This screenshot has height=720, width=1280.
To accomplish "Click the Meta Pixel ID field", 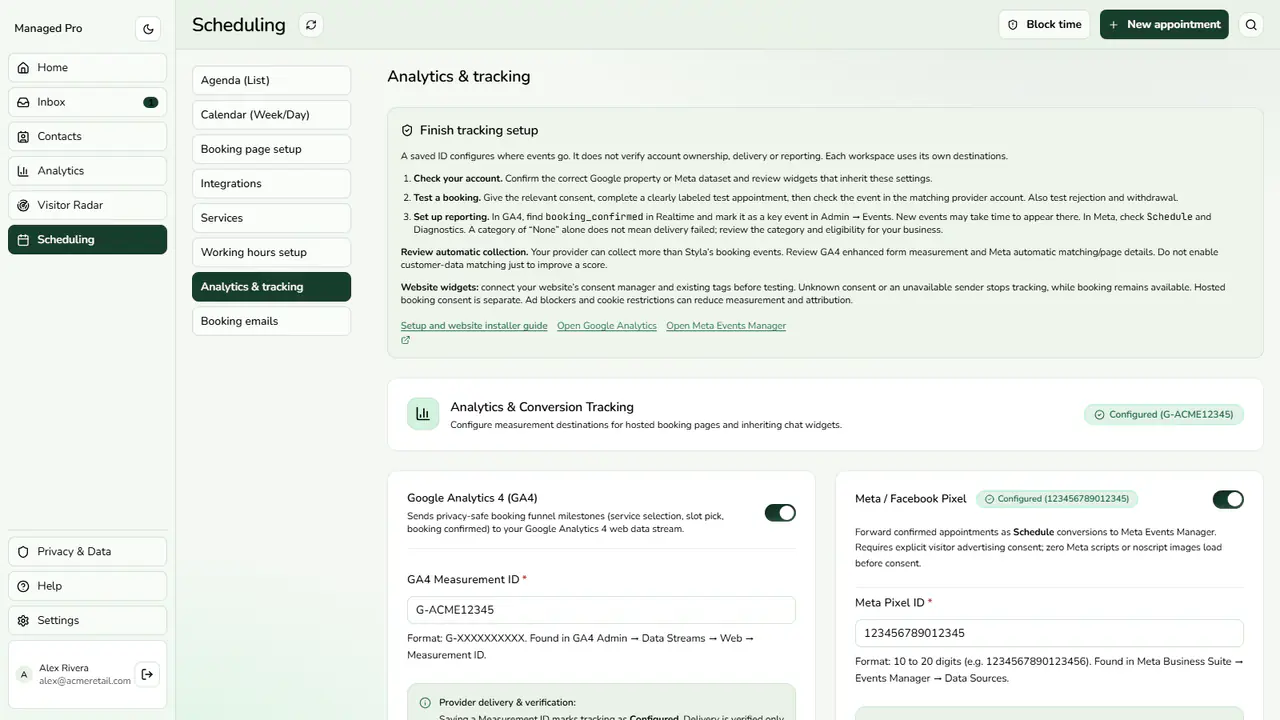I will pyautogui.click(x=1049, y=633).
